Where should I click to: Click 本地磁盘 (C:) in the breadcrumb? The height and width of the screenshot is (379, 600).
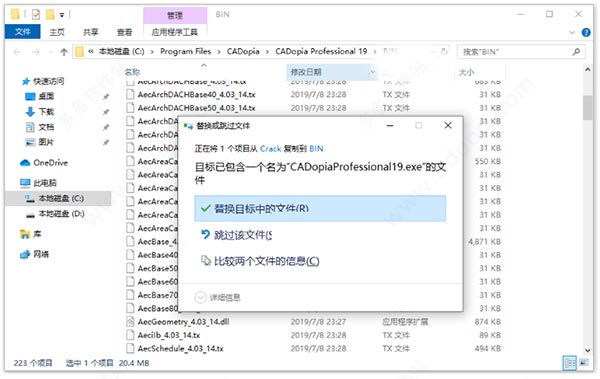point(121,51)
